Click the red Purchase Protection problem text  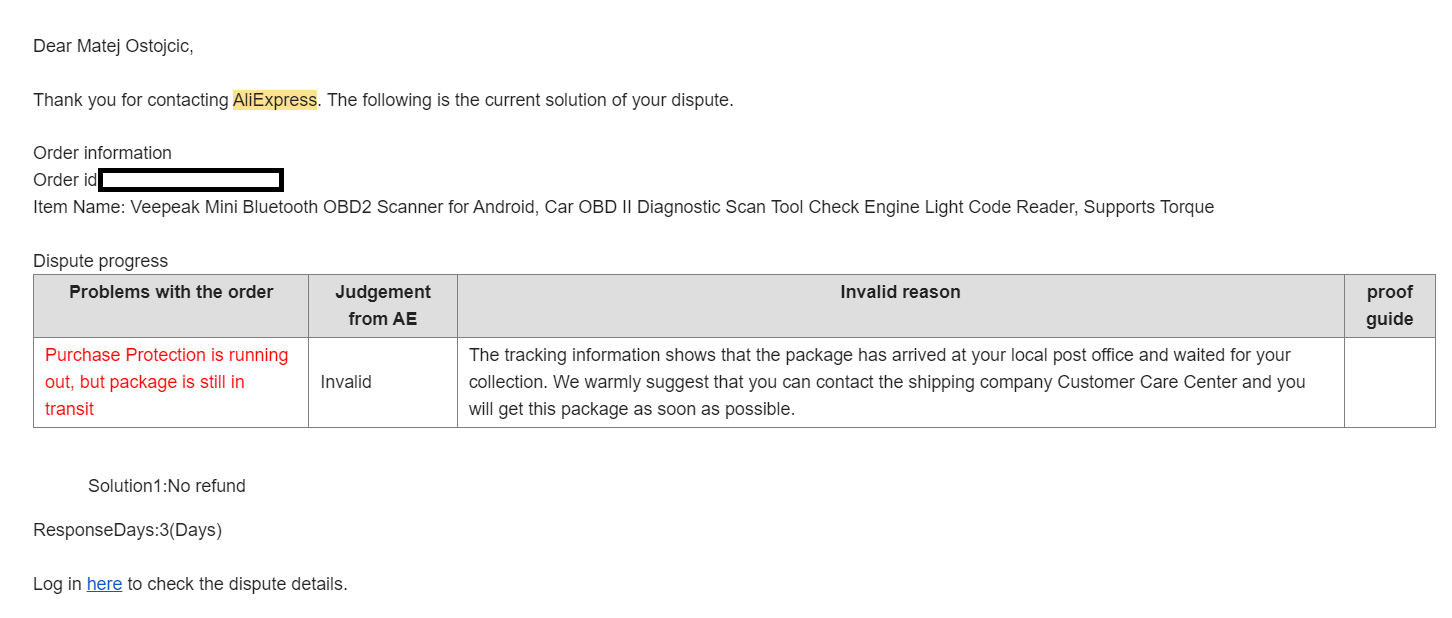point(166,382)
